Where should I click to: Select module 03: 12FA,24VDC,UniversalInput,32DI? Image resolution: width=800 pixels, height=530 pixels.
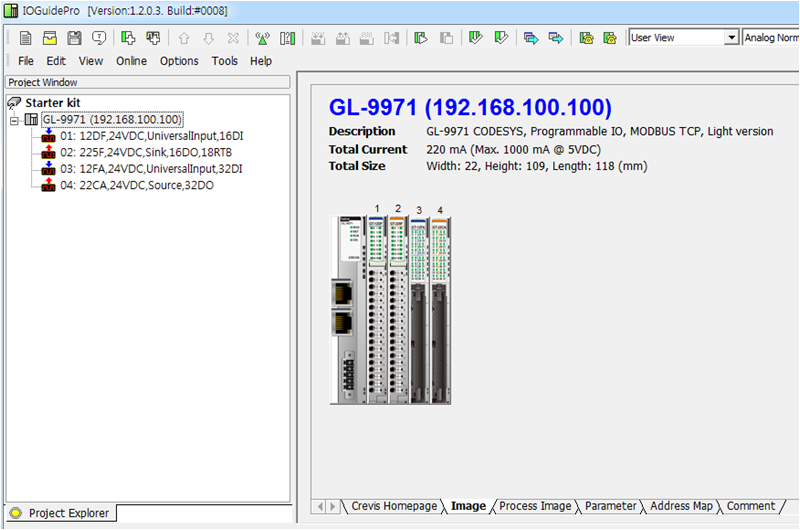tap(152, 168)
